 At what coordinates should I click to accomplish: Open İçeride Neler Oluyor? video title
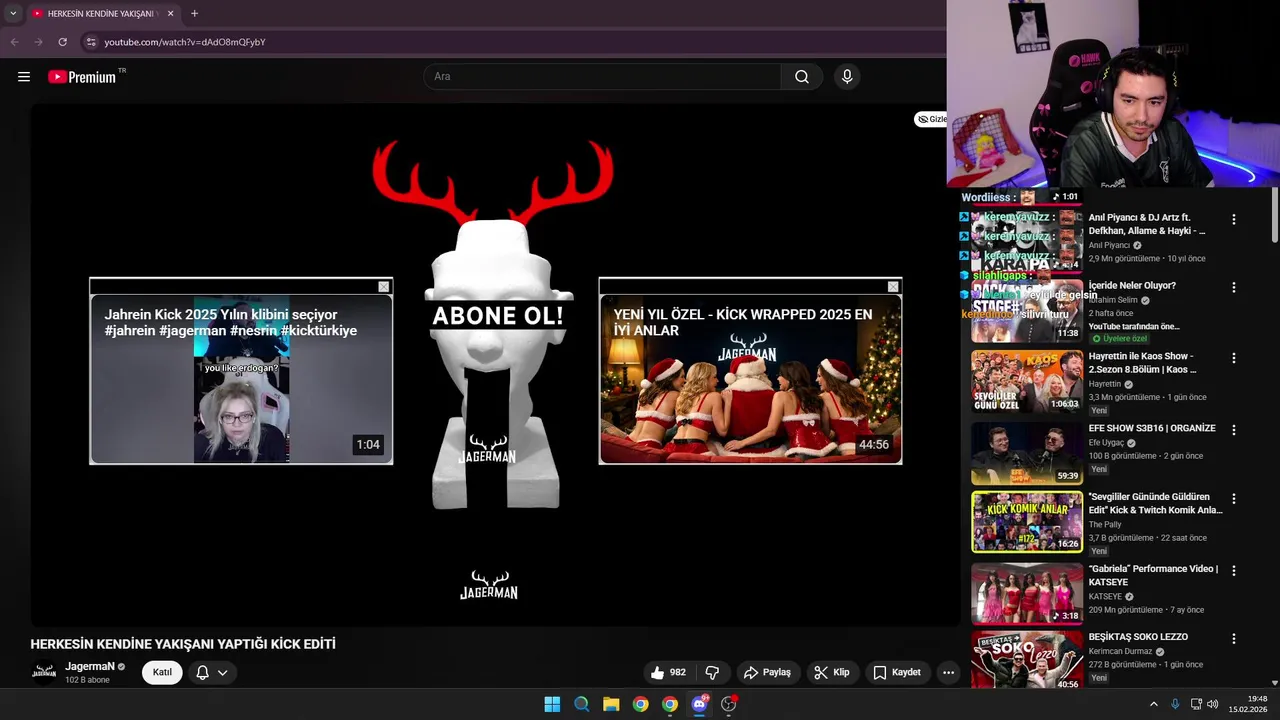point(1132,286)
